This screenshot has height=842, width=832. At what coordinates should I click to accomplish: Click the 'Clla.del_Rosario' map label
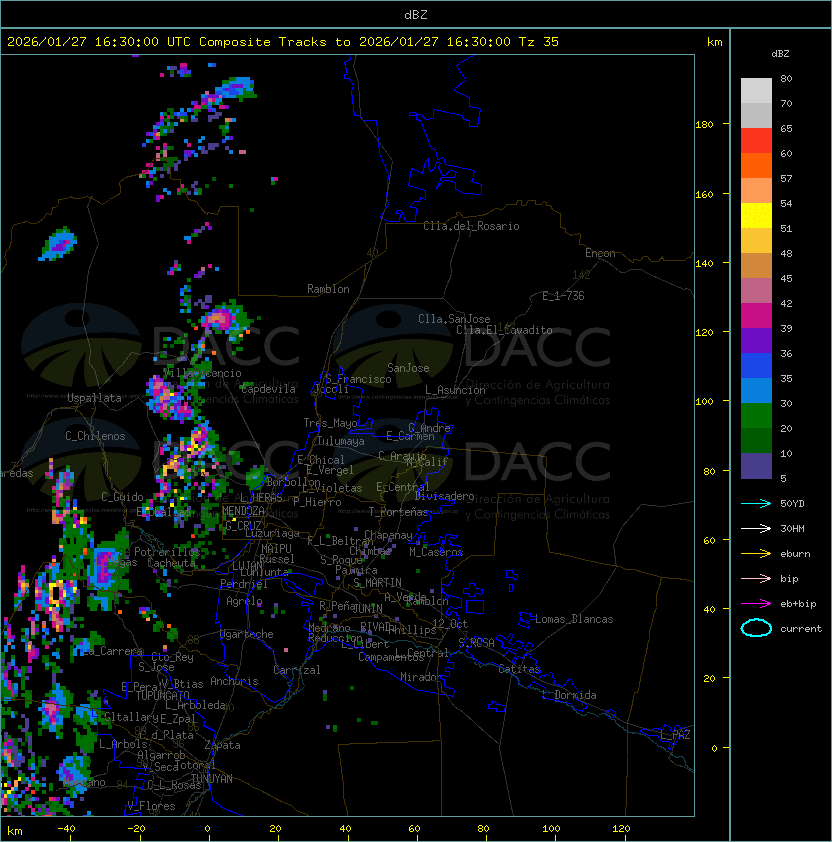coord(471,226)
